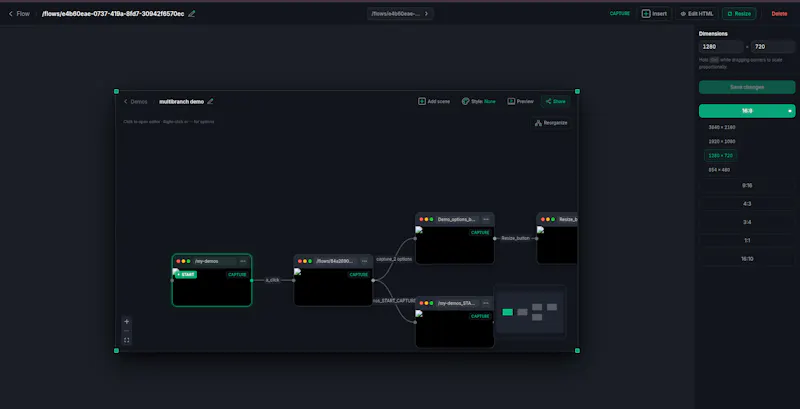The image size is (800, 409).
Task: Click the Demos back chevron in the capture
Action: click(126, 101)
